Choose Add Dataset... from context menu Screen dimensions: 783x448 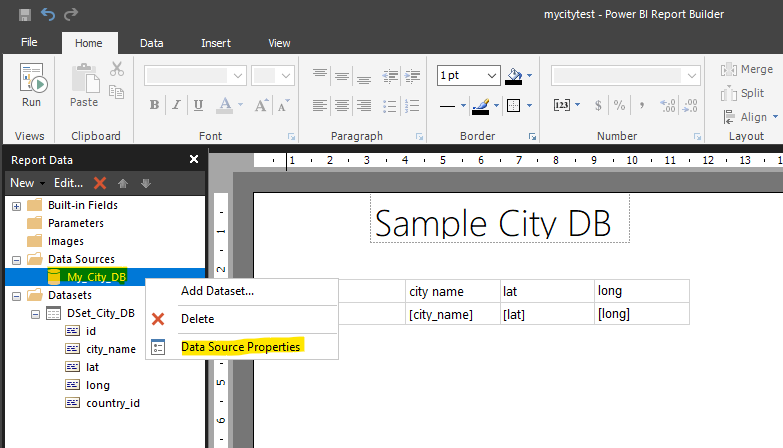(242, 291)
